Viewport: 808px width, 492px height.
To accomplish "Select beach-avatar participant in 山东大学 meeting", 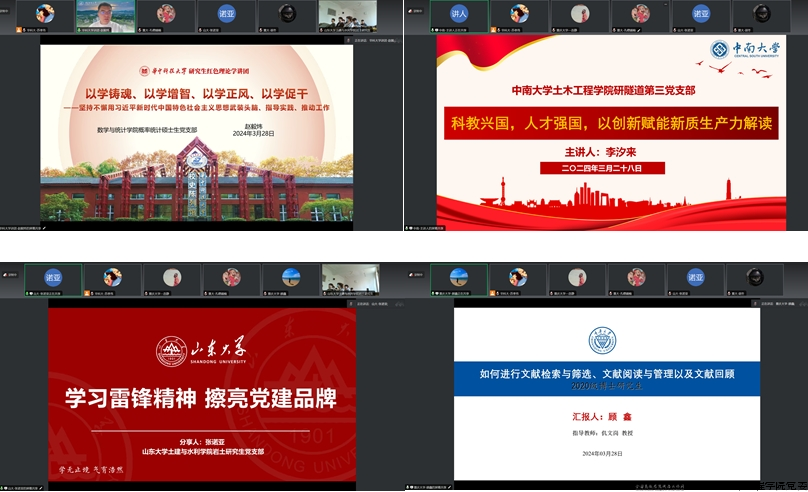I will (x=291, y=280).
